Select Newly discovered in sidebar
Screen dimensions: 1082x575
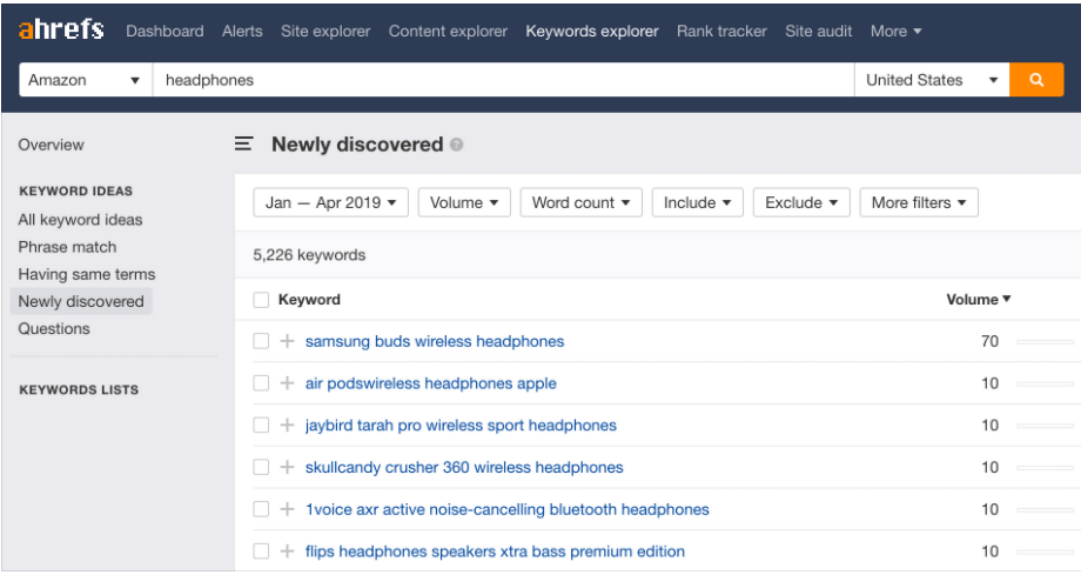(81, 302)
